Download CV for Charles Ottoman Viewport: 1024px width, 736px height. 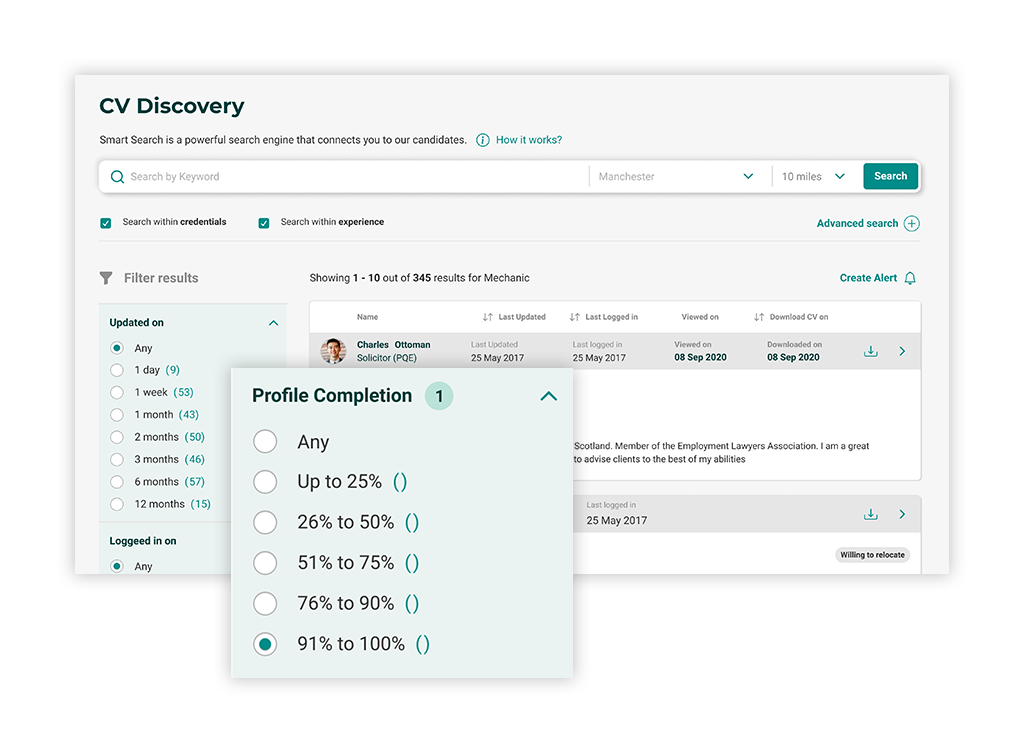click(x=871, y=351)
